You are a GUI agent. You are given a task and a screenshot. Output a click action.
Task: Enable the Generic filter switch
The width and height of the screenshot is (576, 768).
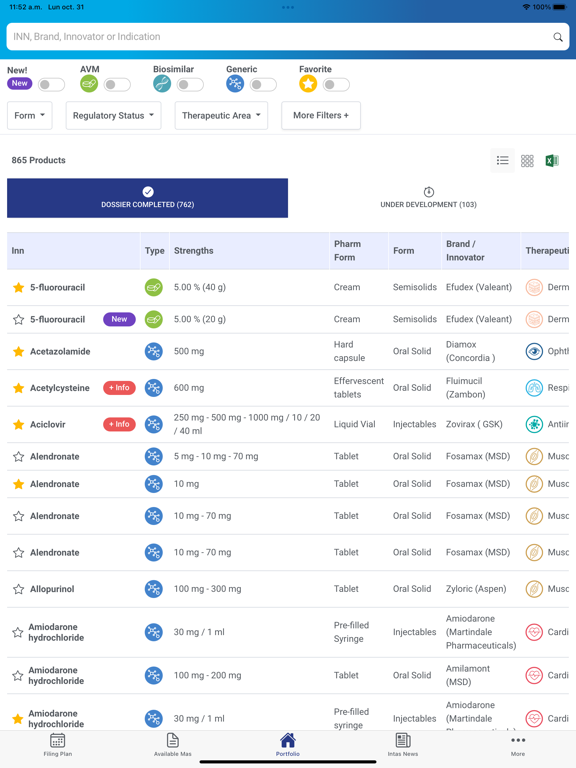[263, 85]
